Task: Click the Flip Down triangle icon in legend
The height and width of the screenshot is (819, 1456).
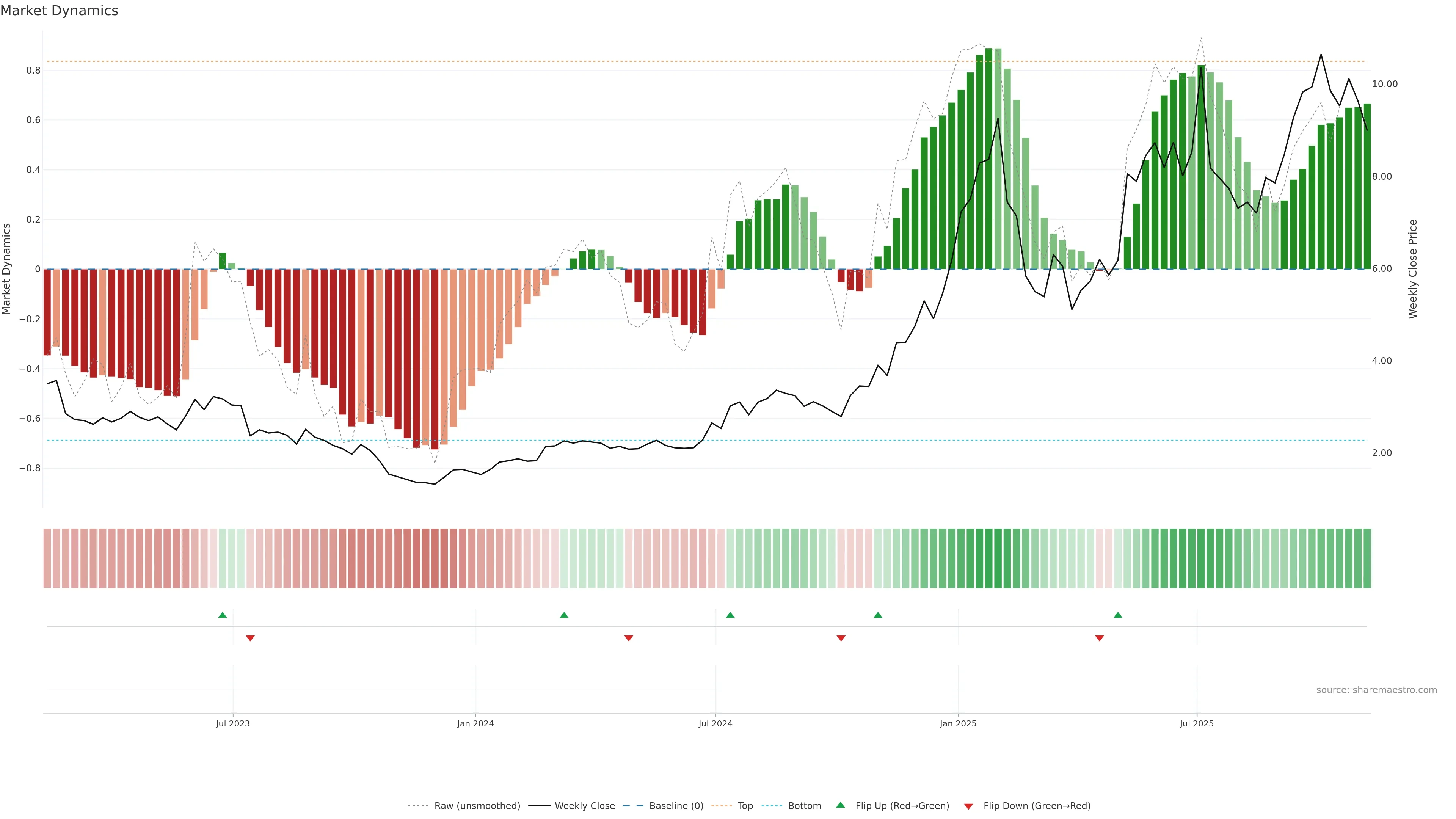Action: coord(968,806)
